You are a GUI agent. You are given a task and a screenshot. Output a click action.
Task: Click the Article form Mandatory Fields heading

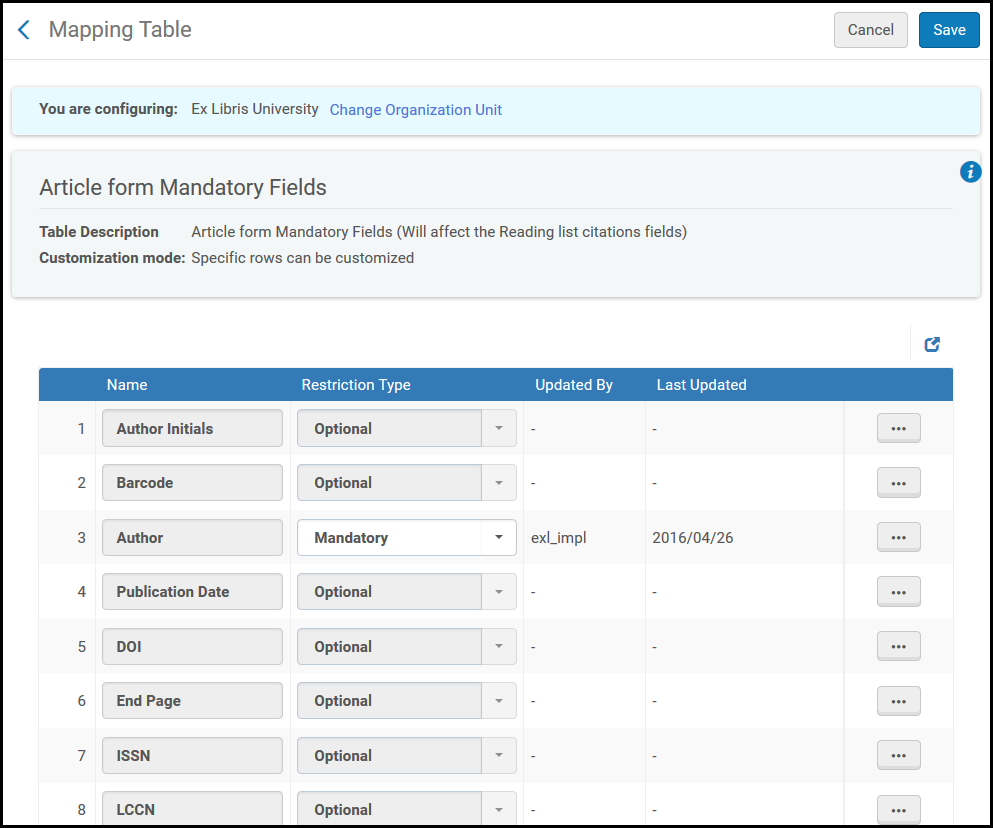[x=182, y=188]
